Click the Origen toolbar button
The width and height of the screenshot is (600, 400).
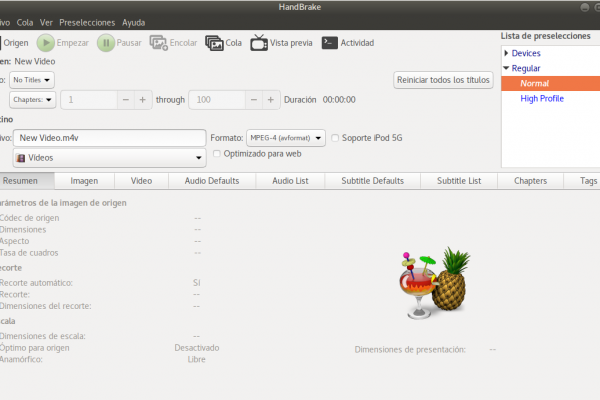pos(15,43)
